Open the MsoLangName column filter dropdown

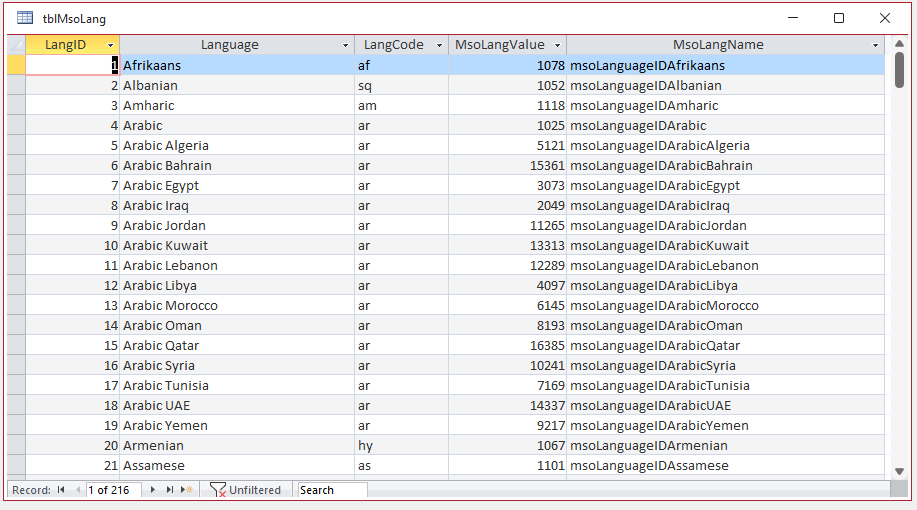pyautogui.click(x=875, y=46)
